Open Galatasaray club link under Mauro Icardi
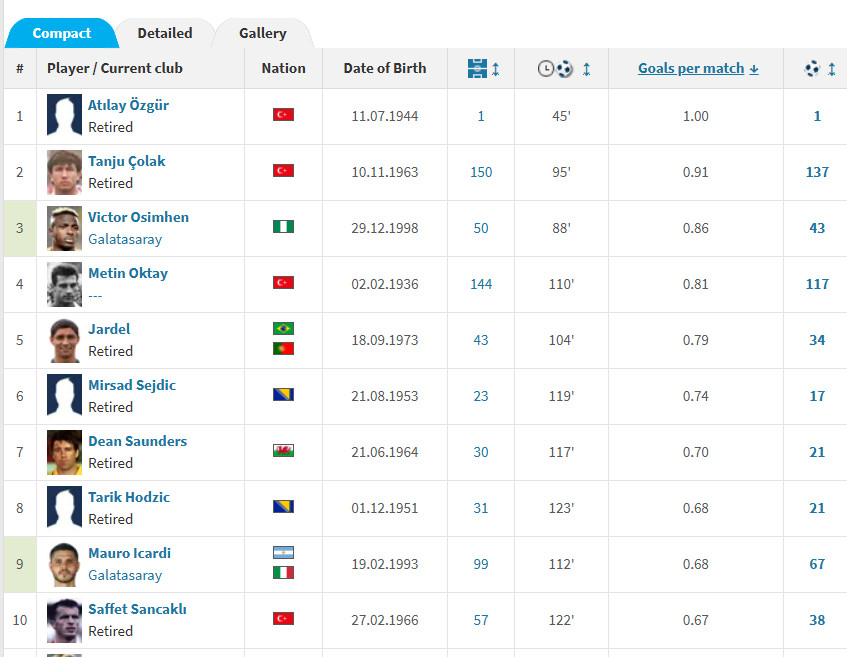The image size is (847, 657). (124, 575)
